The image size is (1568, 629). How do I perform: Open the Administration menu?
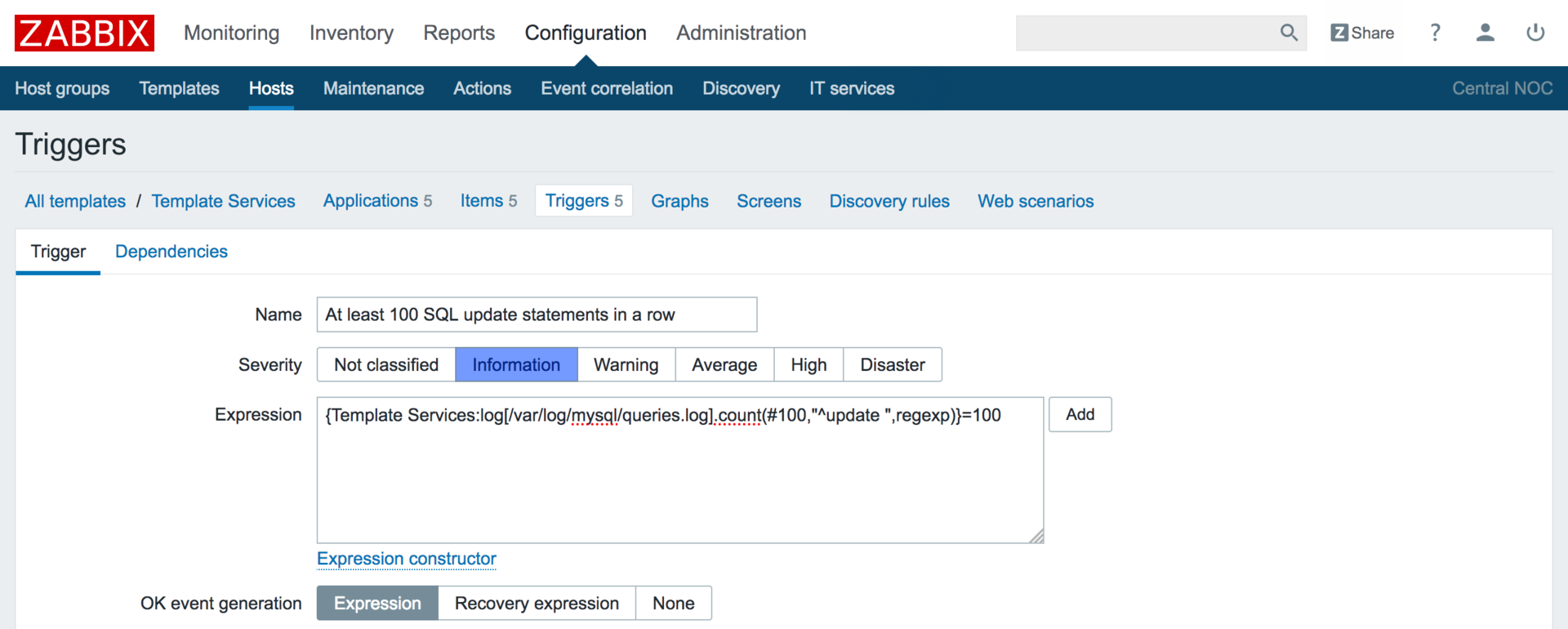[x=741, y=33]
